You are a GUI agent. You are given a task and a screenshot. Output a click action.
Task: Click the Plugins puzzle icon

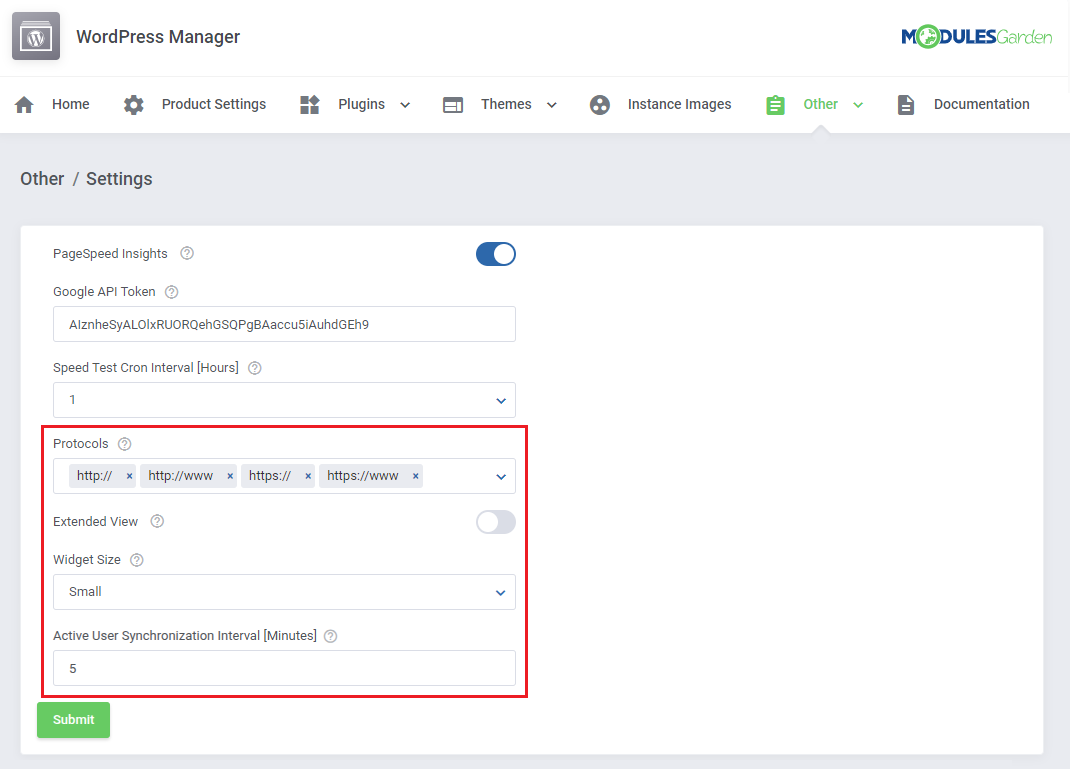(x=310, y=104)
